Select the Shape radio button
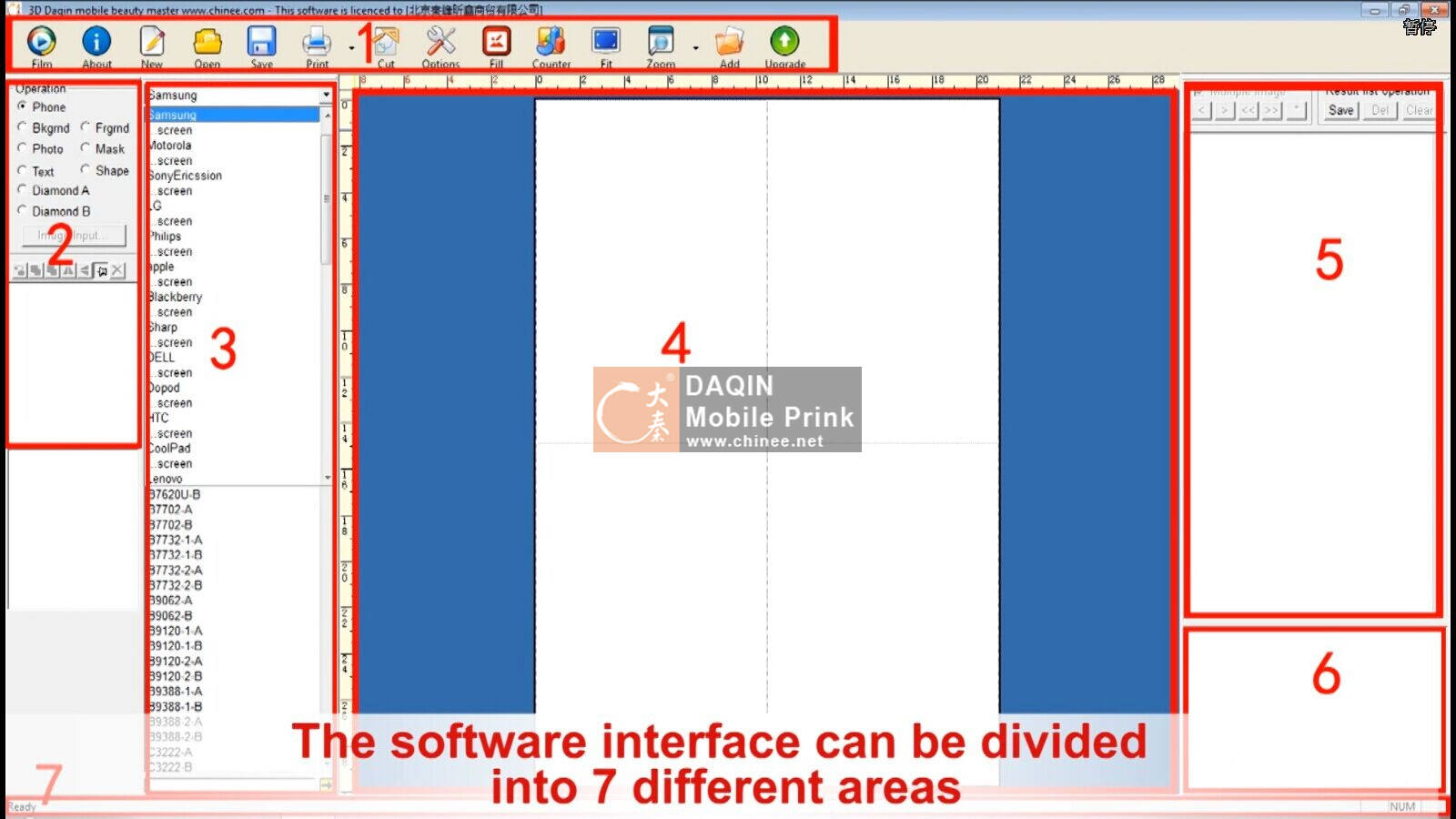 pos(85,169)
